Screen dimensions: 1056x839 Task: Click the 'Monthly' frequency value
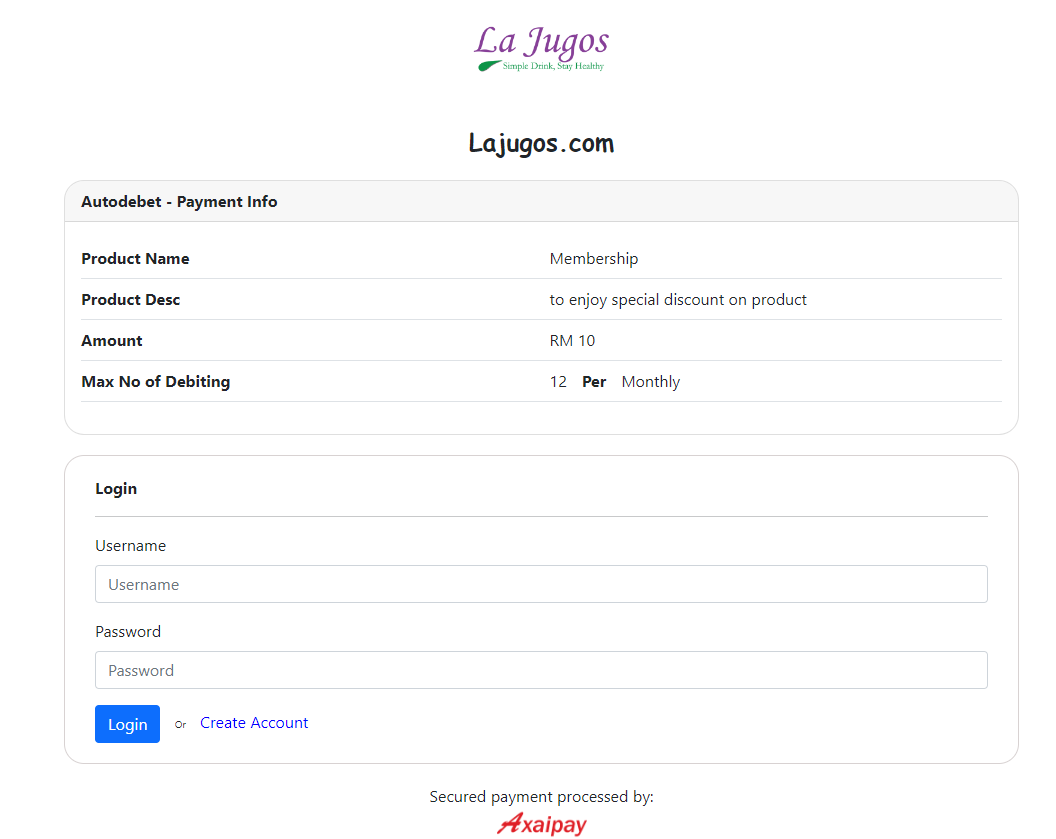651,382
